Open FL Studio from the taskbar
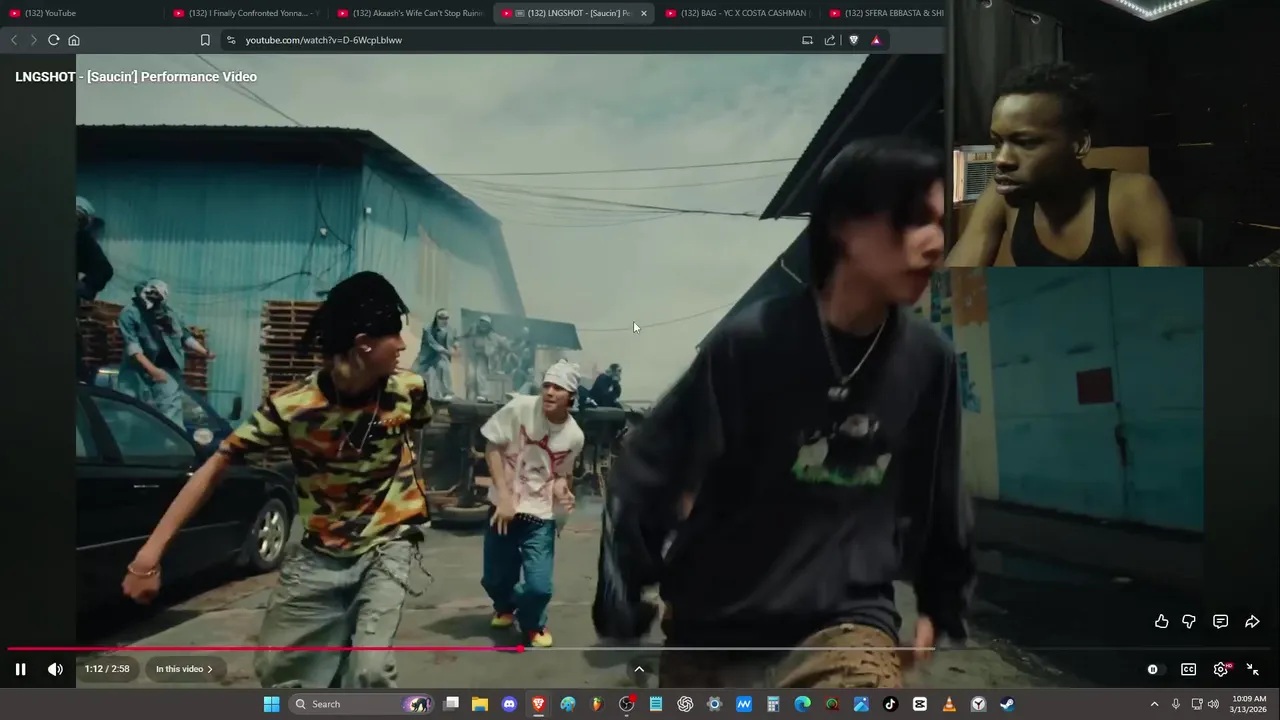1280x720 pixels. (x=597, y=704)
